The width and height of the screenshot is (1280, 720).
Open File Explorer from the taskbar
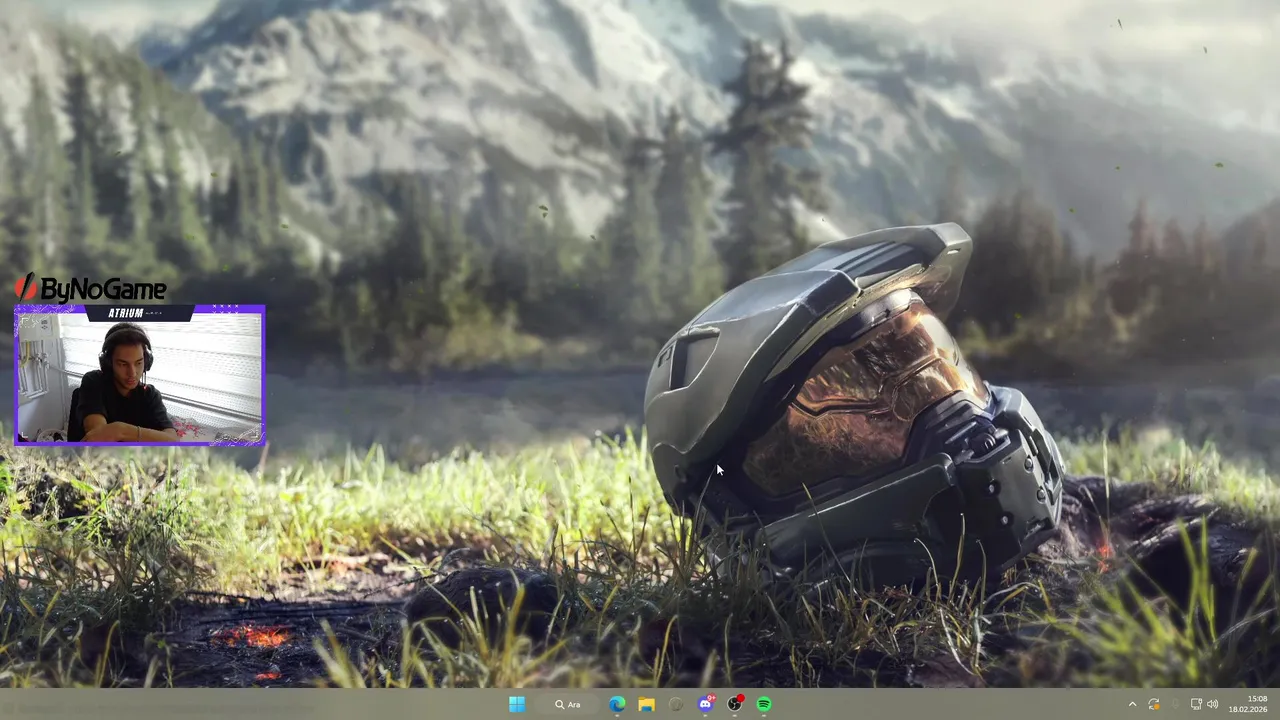point(646,704)
